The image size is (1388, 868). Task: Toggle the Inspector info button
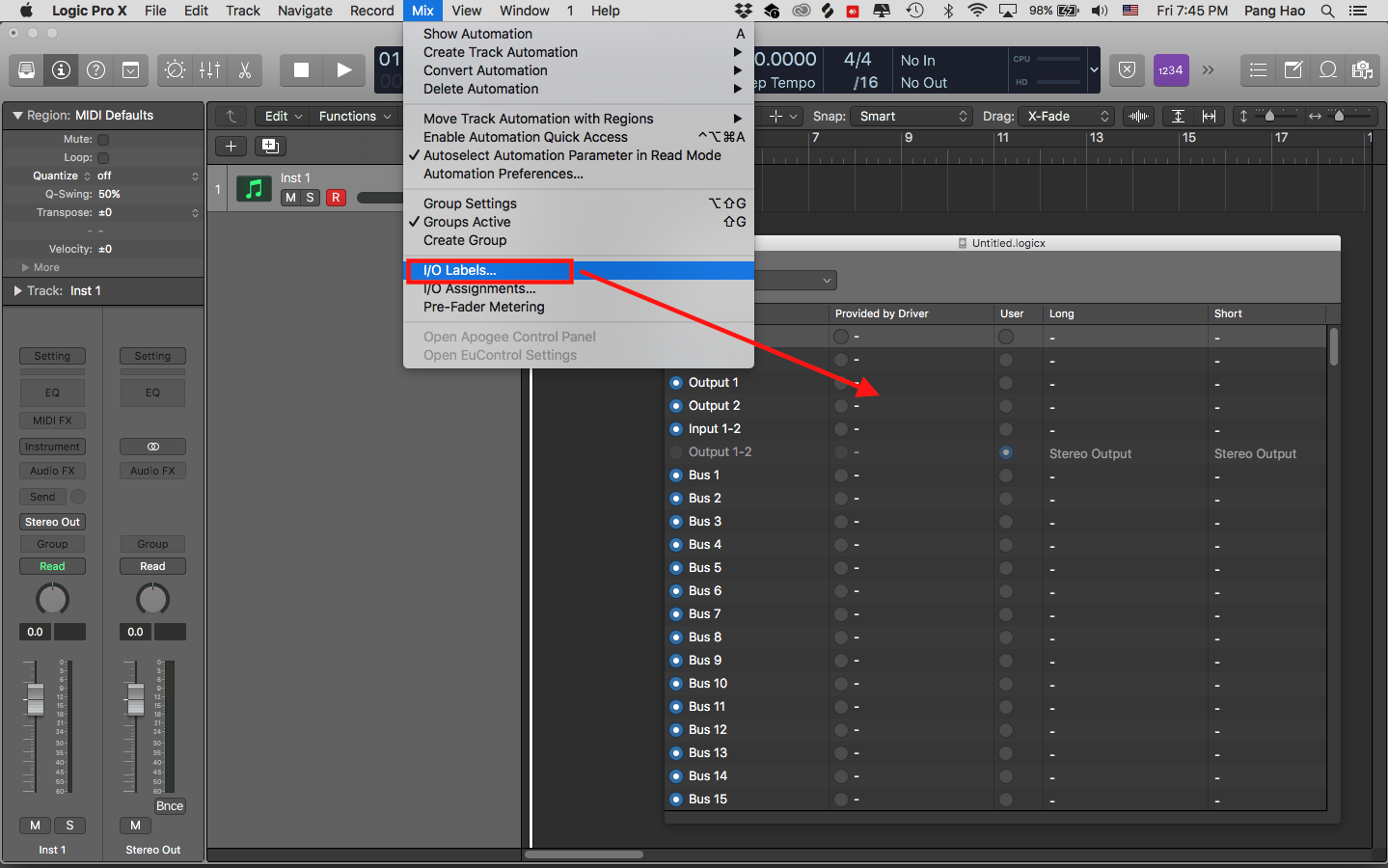pyautogui.click(x=61, y=69)
